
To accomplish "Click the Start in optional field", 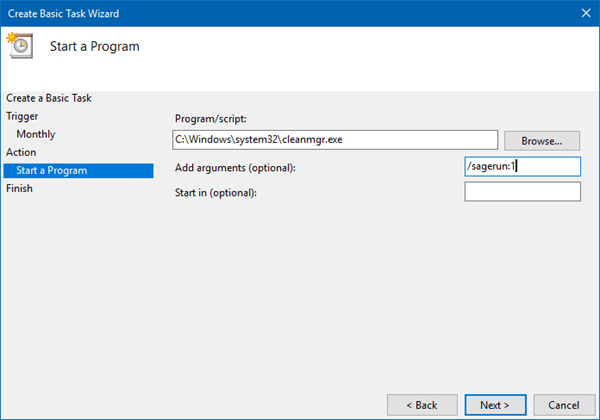I will 522,191.
